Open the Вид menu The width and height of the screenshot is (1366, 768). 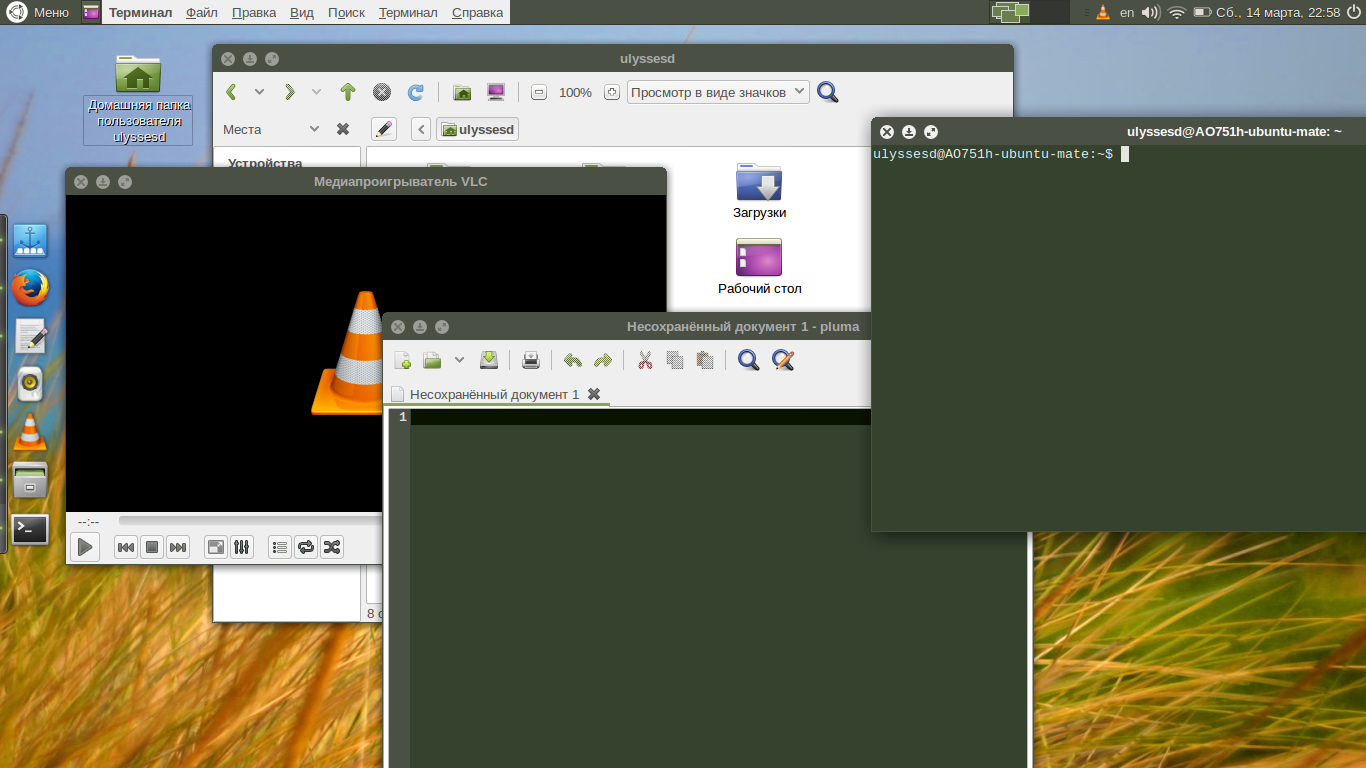pos(301,12)
